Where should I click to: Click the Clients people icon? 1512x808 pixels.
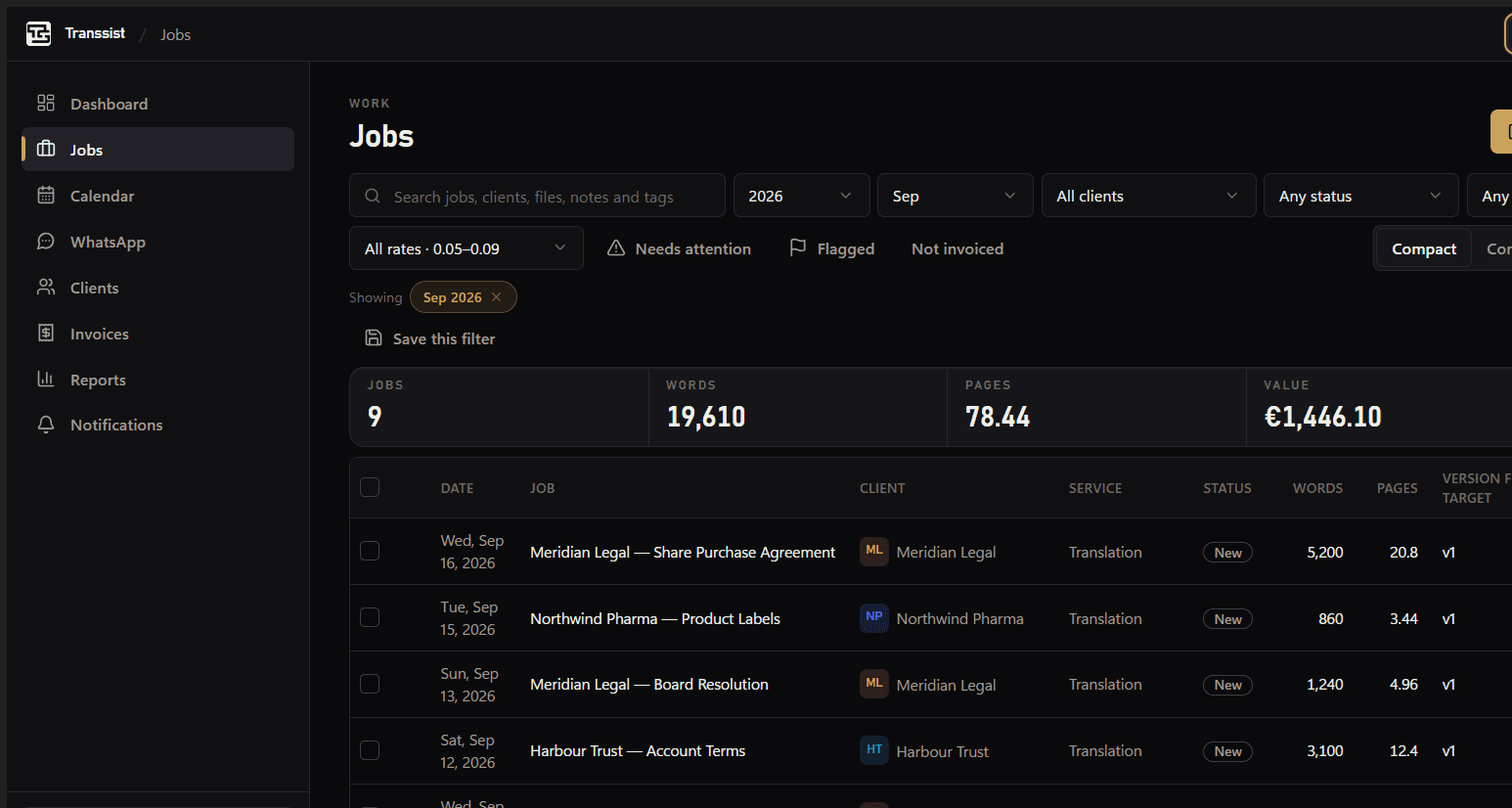pos(46,287)
